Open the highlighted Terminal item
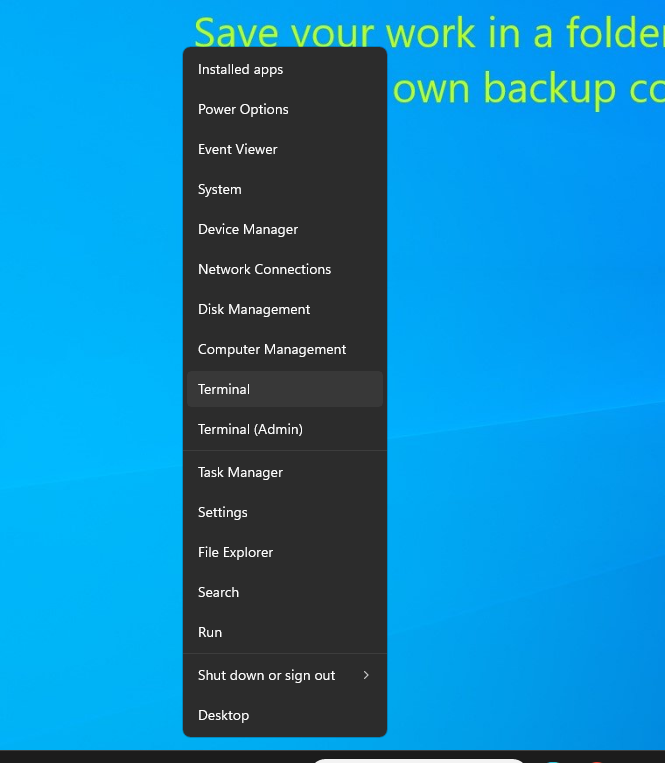 [224, 389]
